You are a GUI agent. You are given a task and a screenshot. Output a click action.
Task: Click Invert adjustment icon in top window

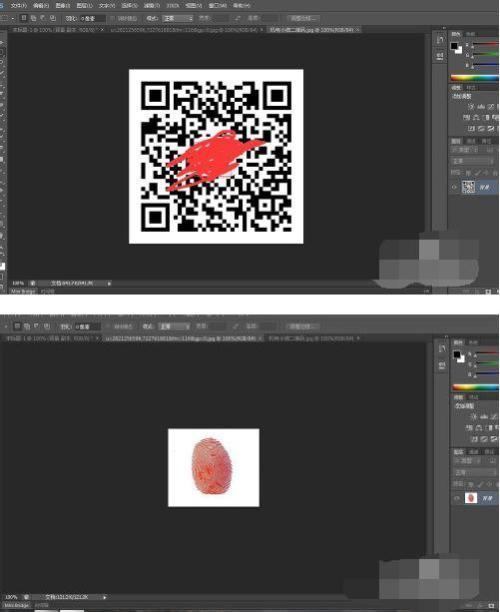[472, 128]
